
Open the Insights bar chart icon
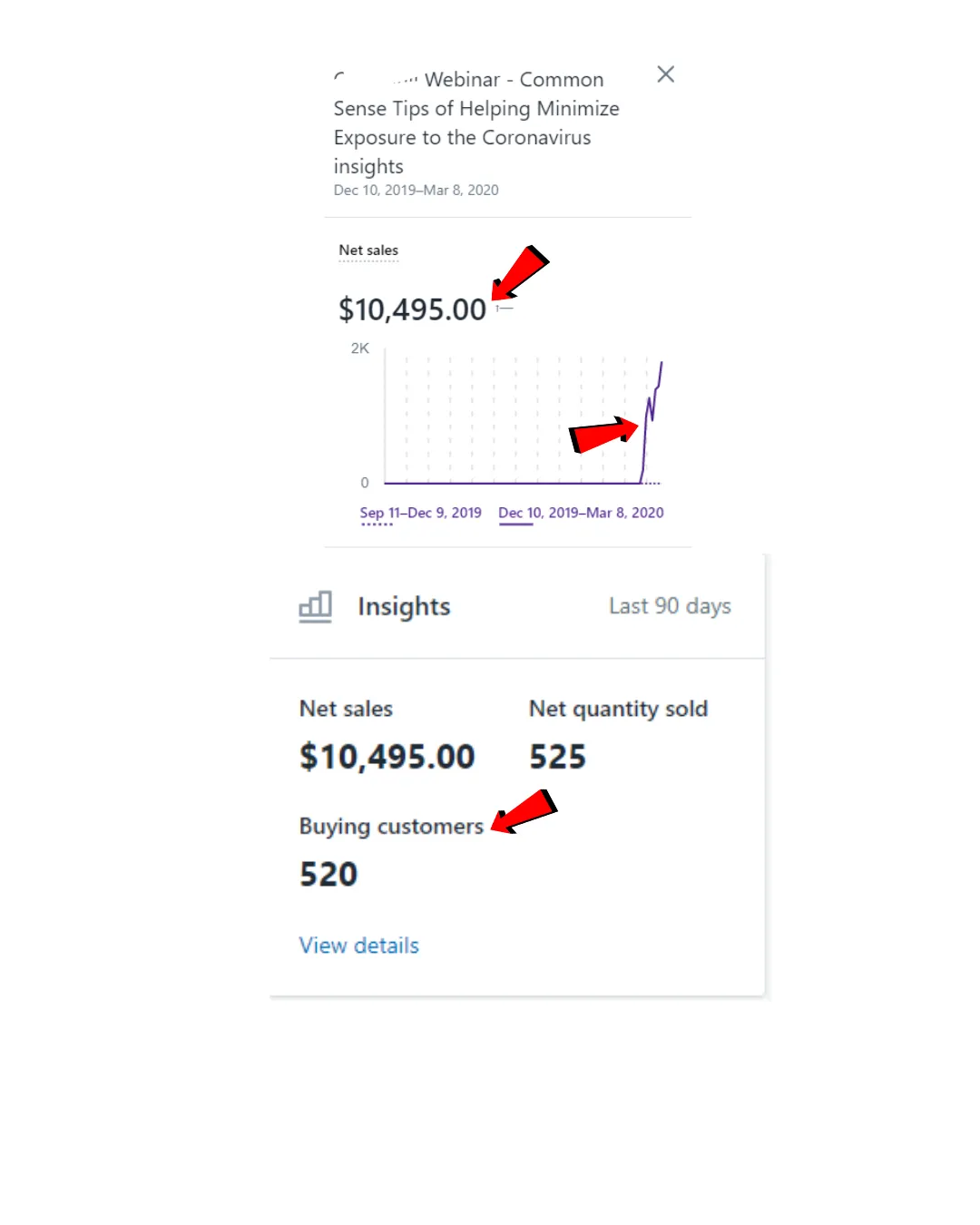click(x=315, y=606)
